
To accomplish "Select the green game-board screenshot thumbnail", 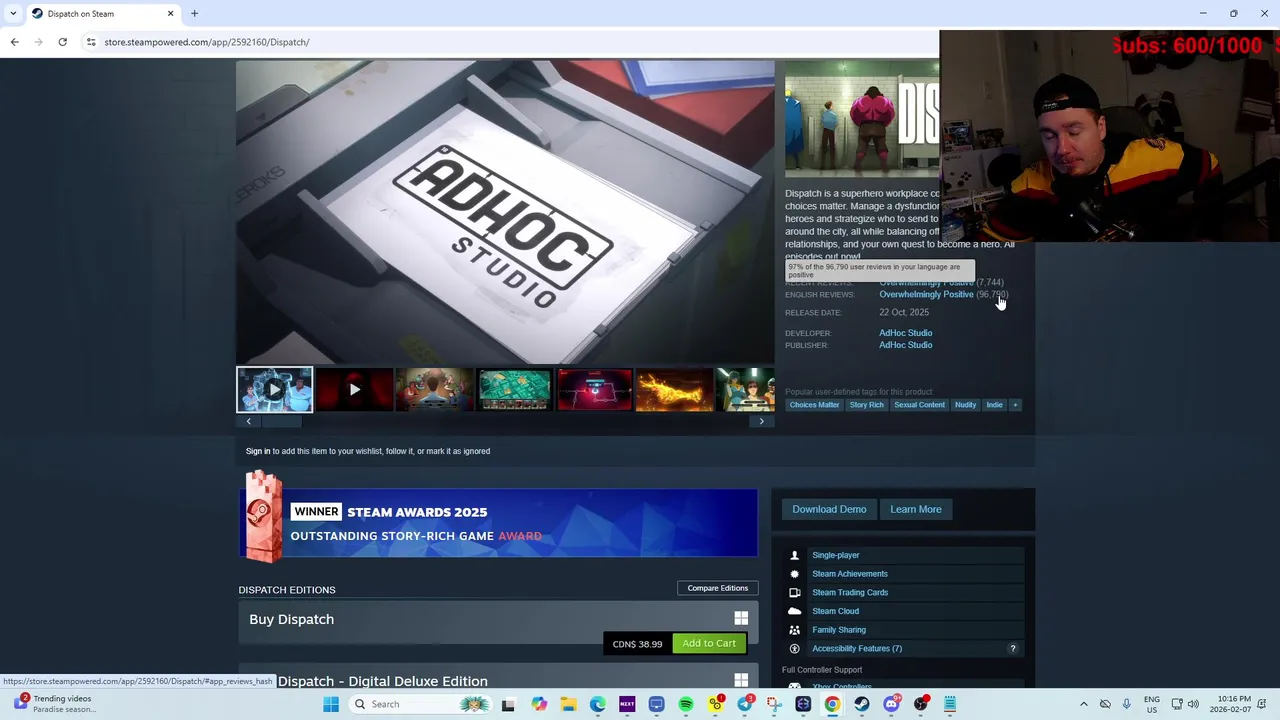I will (x=515, y=390).
